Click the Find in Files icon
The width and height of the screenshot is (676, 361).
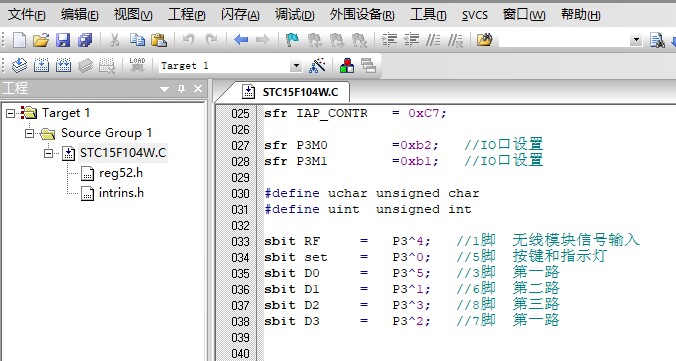(x=485, y=40)
